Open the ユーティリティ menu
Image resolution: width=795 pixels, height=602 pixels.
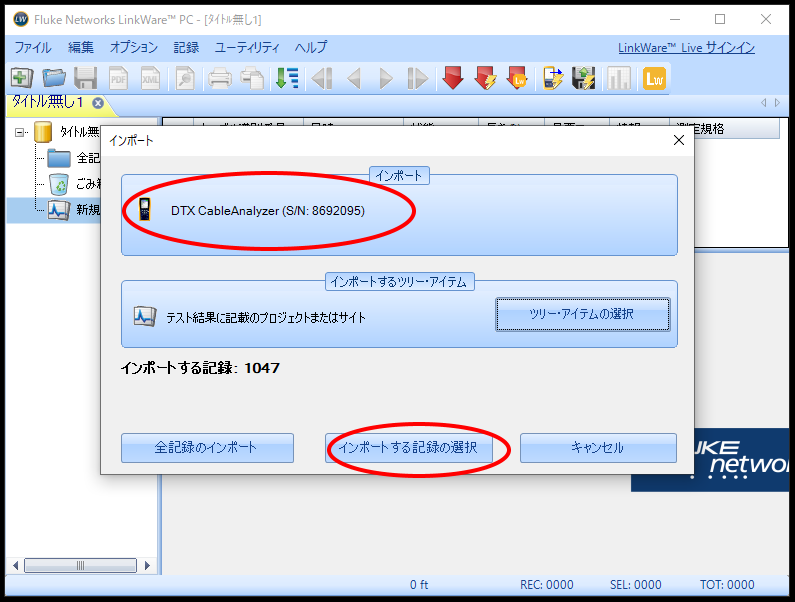click(247, 48)
